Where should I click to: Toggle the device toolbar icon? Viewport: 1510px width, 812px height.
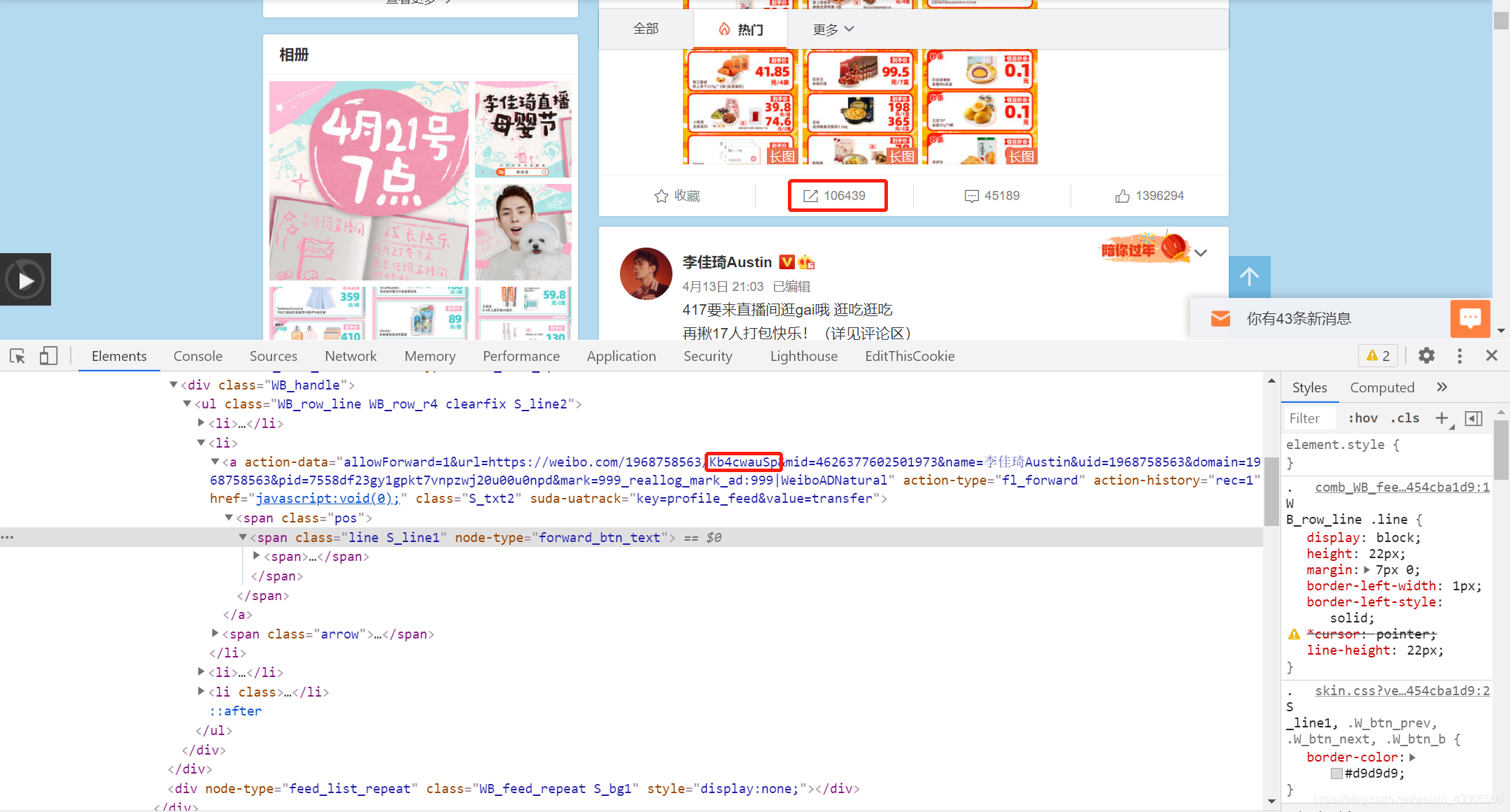click(48, 356)
